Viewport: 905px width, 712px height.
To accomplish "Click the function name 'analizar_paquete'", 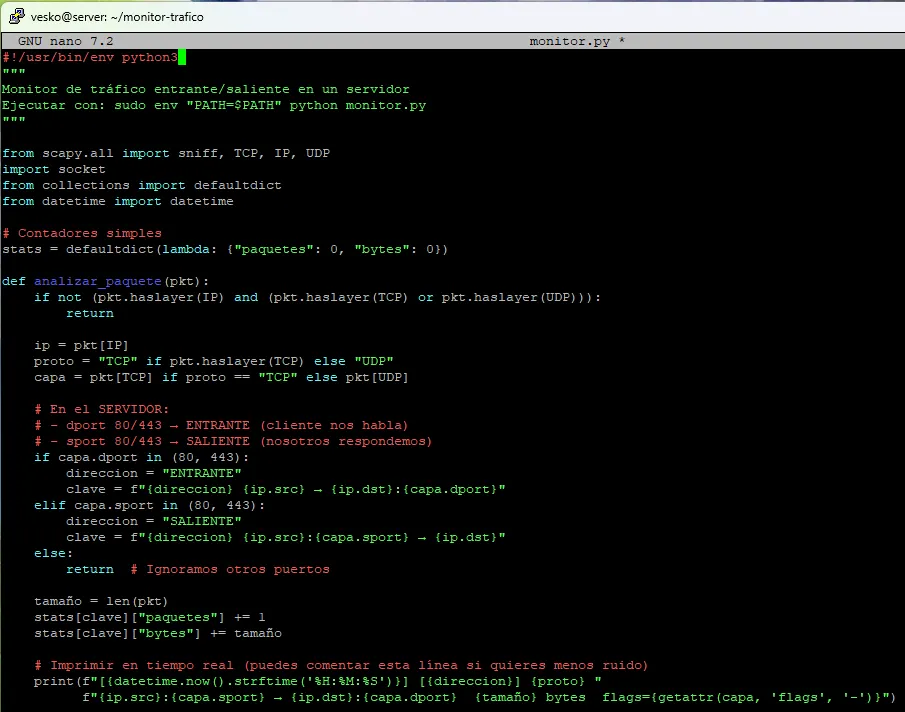I will (98, 282).
